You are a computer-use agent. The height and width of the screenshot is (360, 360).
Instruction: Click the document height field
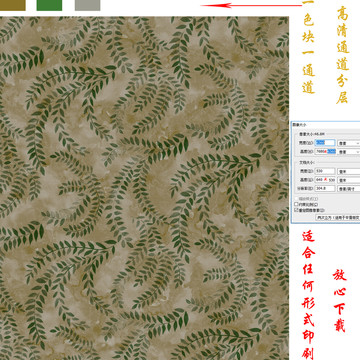[x=325, y=180]
